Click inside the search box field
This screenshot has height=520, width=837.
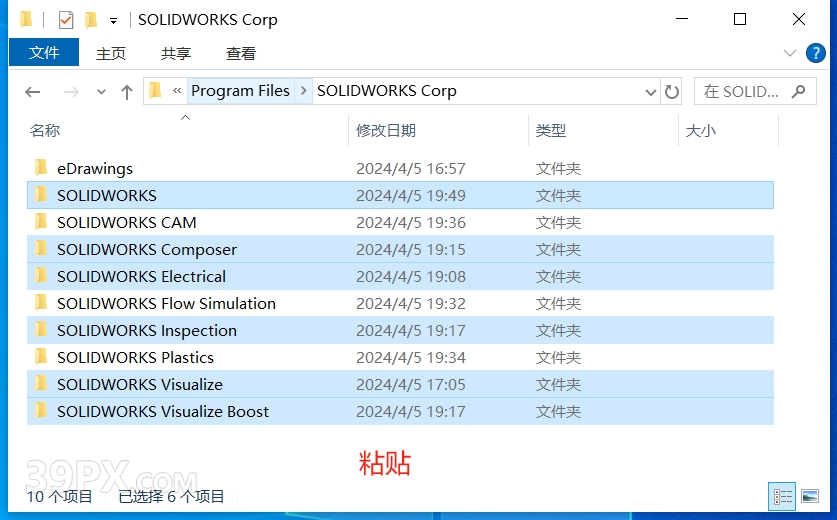point(740,91)
